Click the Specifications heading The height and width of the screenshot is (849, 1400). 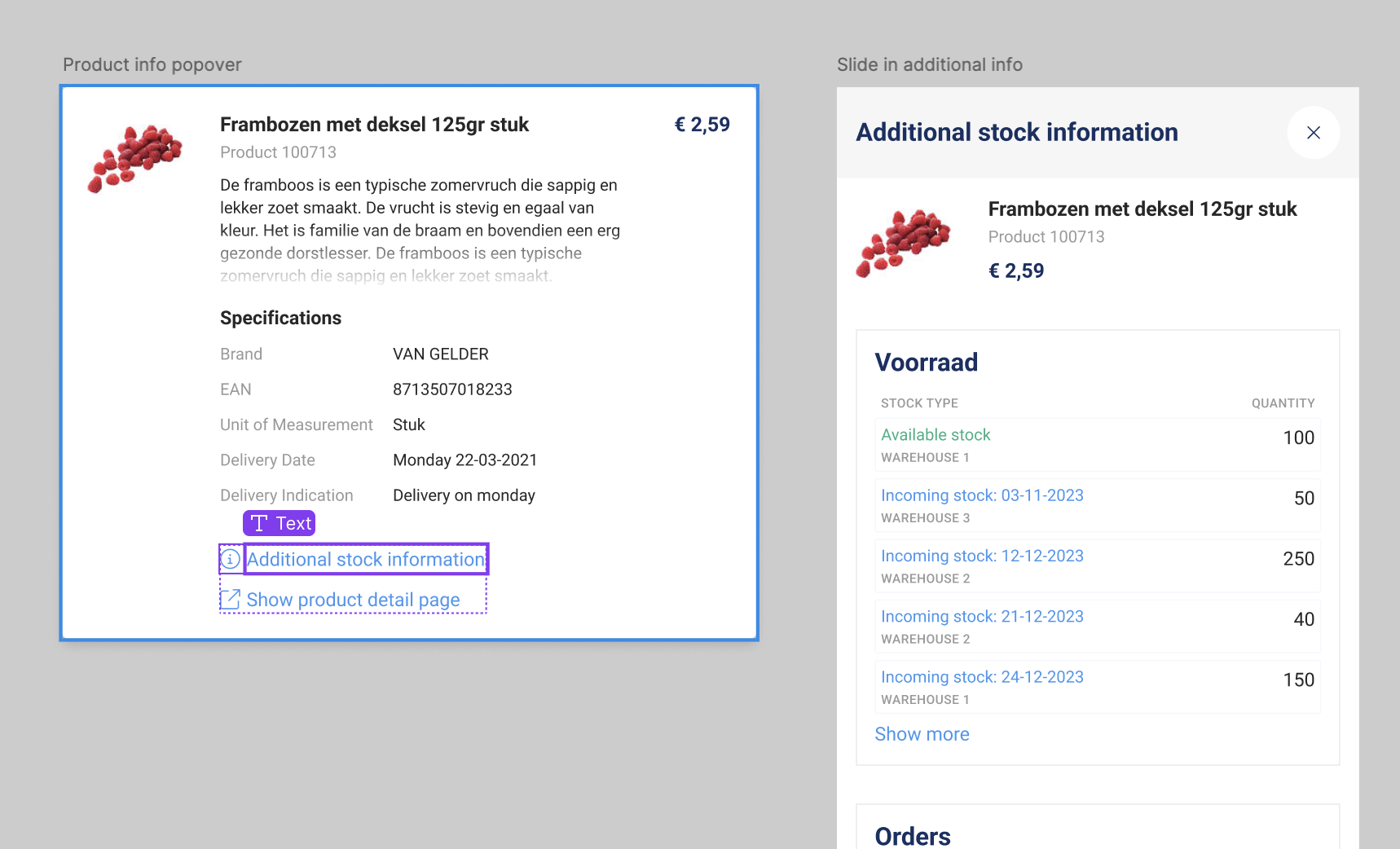280,318
